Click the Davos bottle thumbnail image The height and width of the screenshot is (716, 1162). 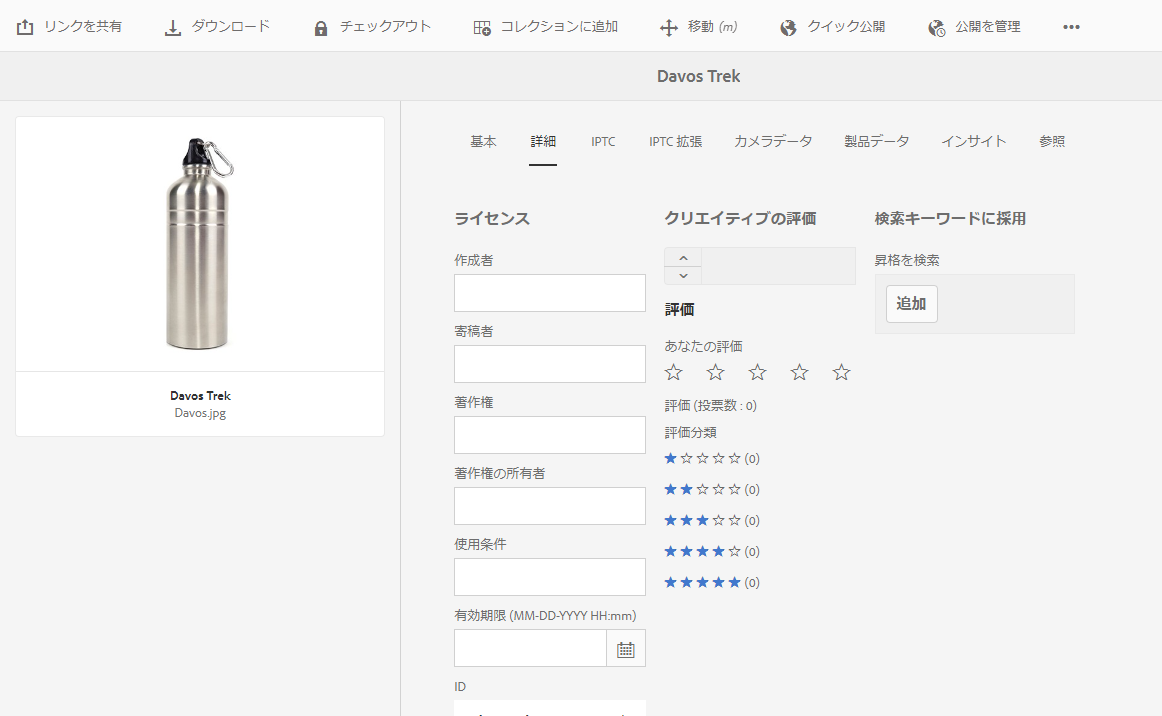(x=200, y=244)
